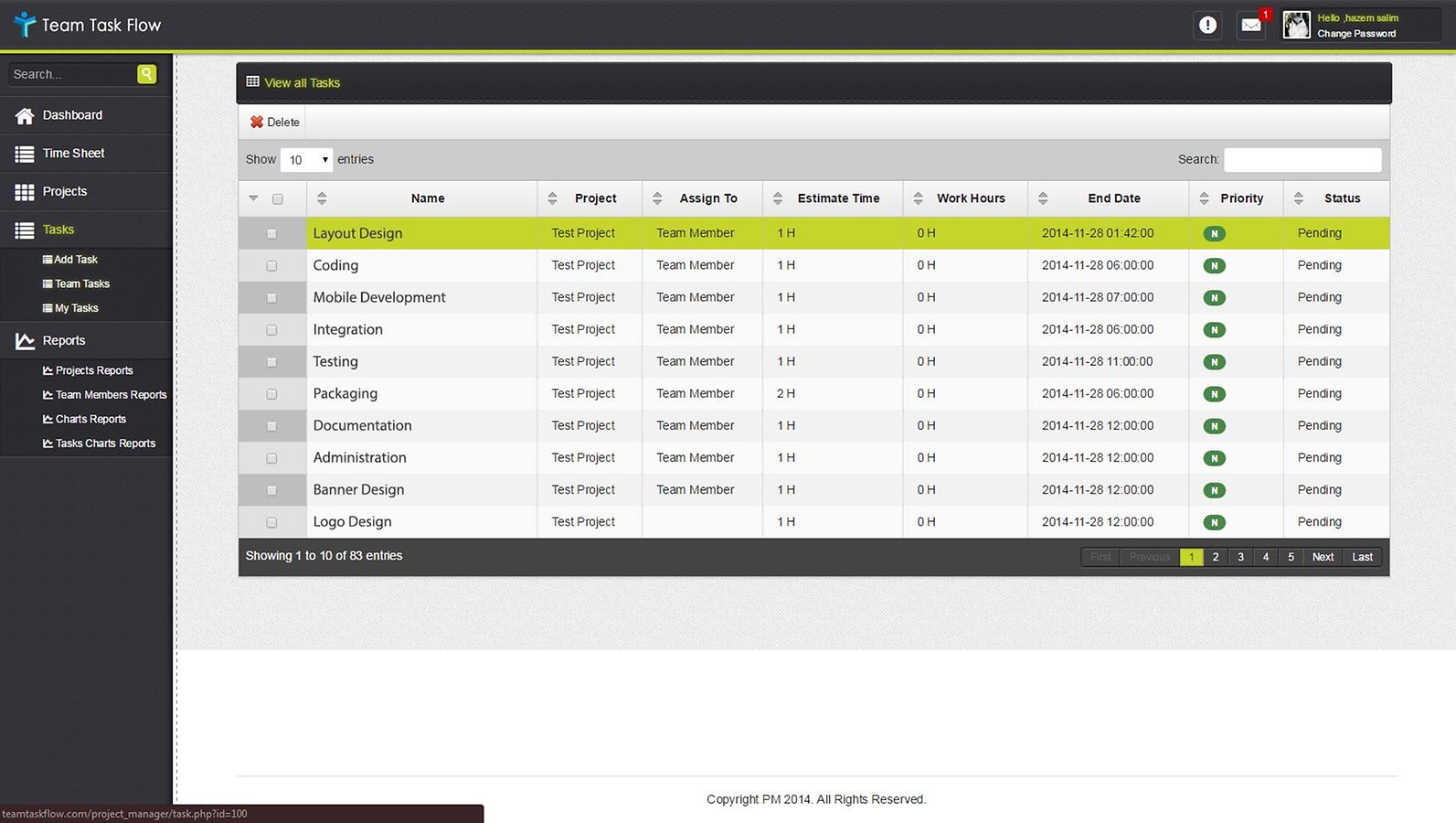
Task: Go to Time Sheet in sidebar
Action: point(73,154)
